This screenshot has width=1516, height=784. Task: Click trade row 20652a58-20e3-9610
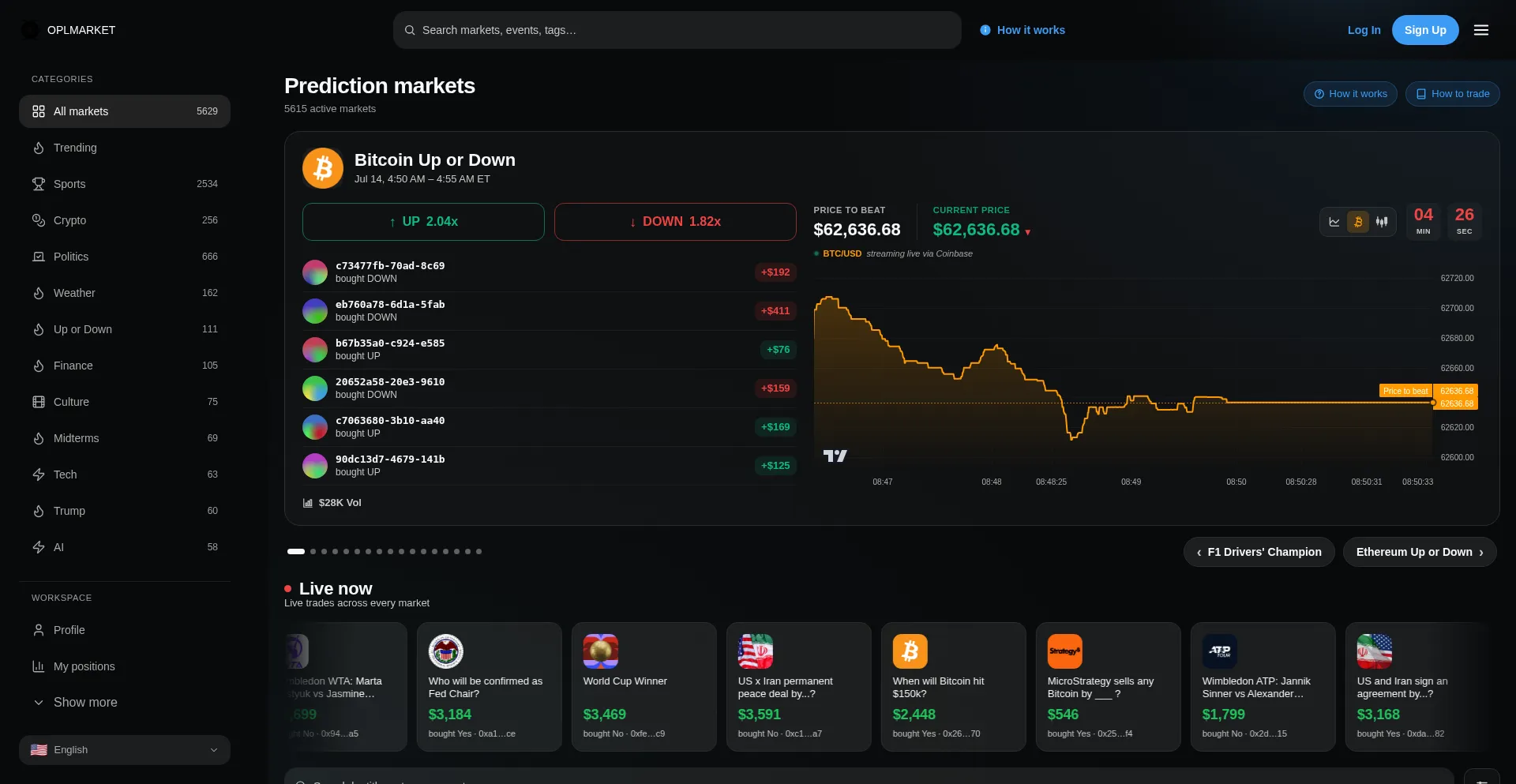550,388
